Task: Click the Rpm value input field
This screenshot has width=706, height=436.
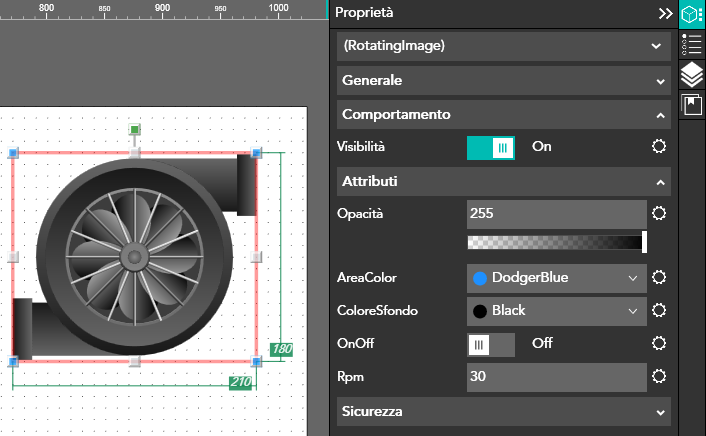Action: (556, 377)
